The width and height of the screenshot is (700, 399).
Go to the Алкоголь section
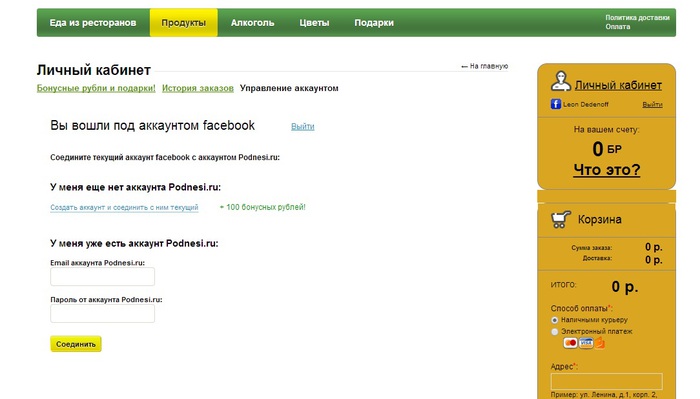point(252,23)
